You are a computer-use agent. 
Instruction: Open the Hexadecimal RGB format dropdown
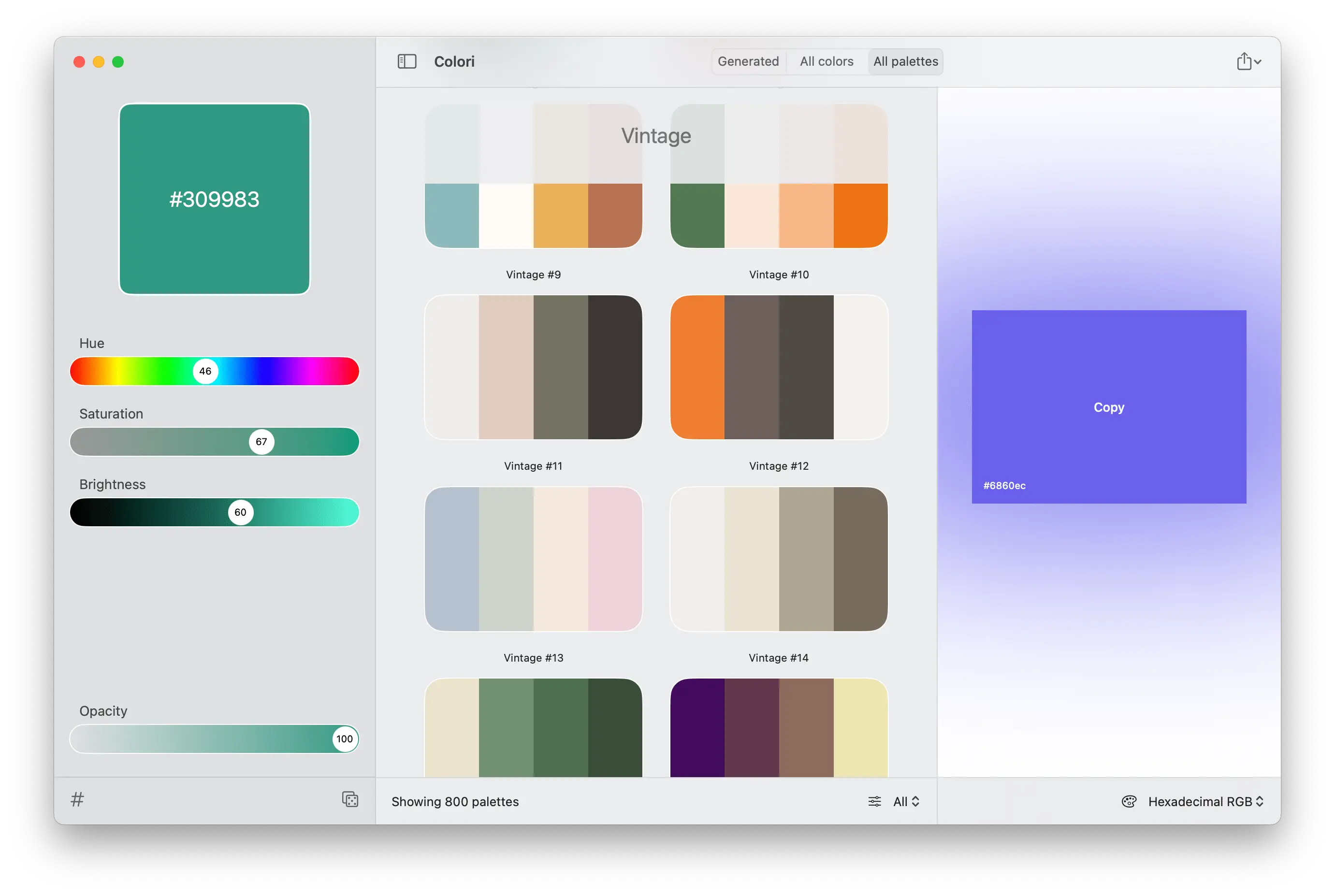[x=1204, y=801]
